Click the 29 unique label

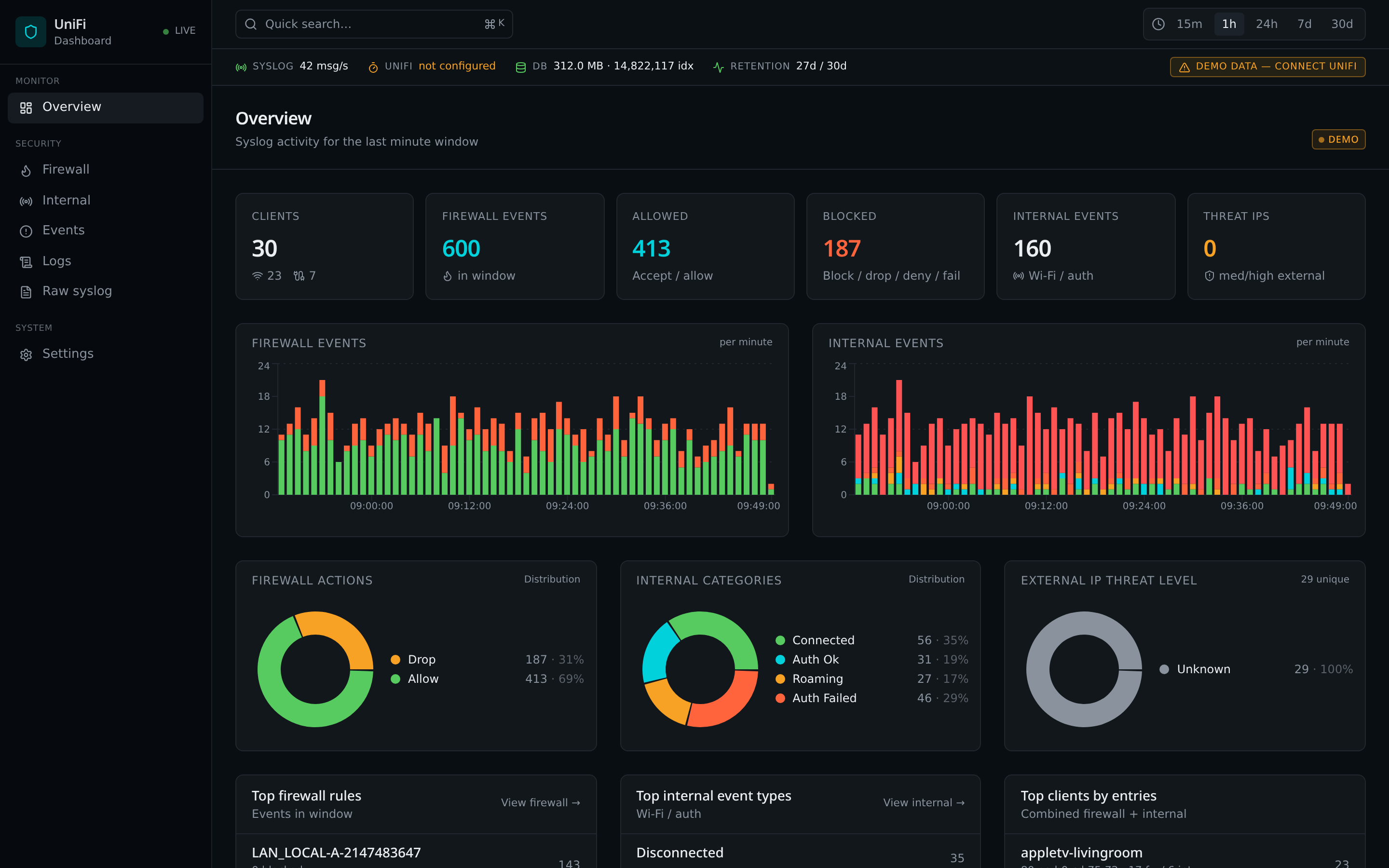point(1325,579)
